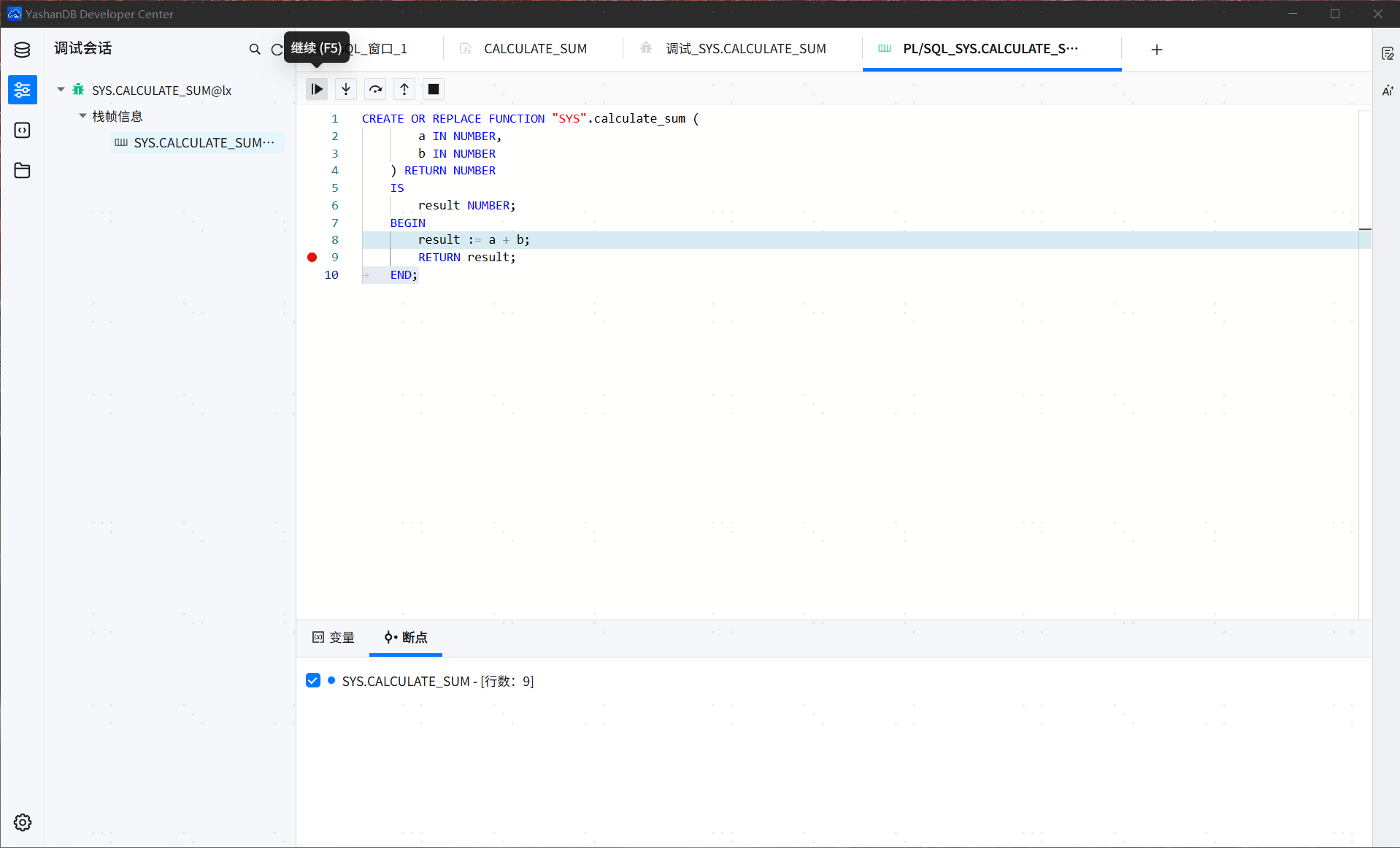The width and height of the screenshot is (1400, 848).
Task: Stop the debugging session
Action: 434,89
